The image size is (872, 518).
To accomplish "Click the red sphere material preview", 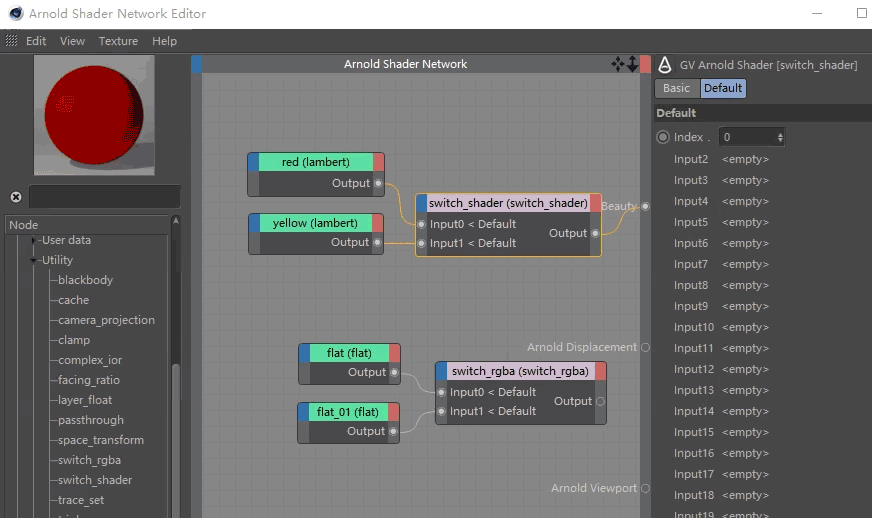I will tap(94, 115).
